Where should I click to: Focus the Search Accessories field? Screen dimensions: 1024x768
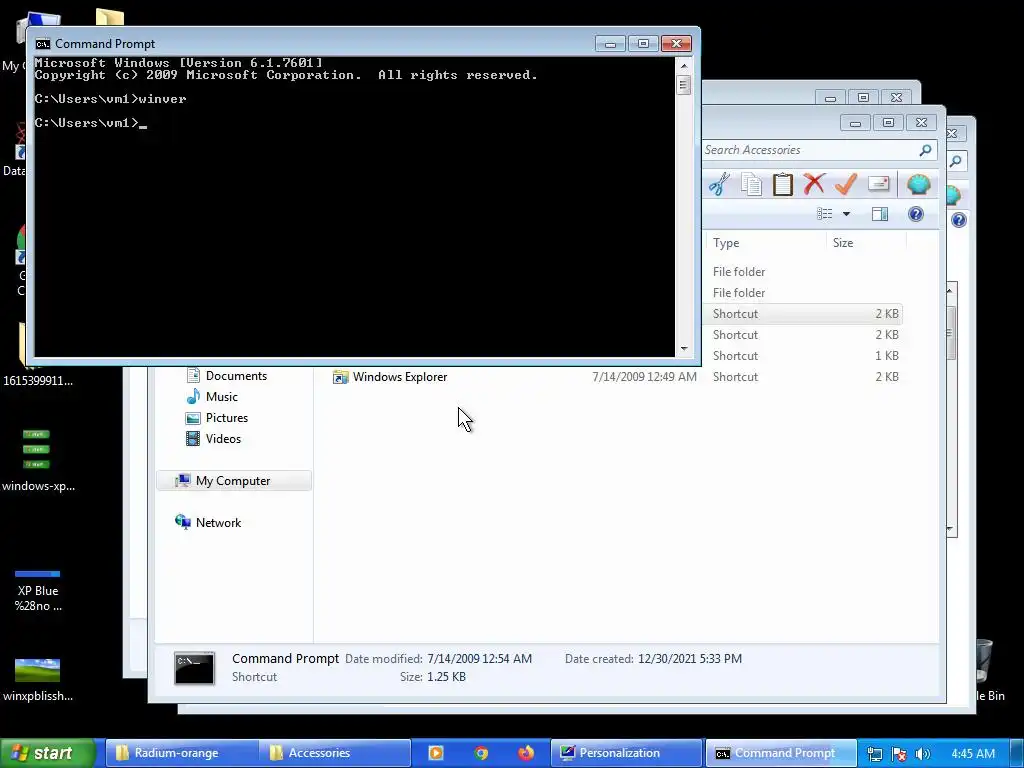[x=810, y=150]
